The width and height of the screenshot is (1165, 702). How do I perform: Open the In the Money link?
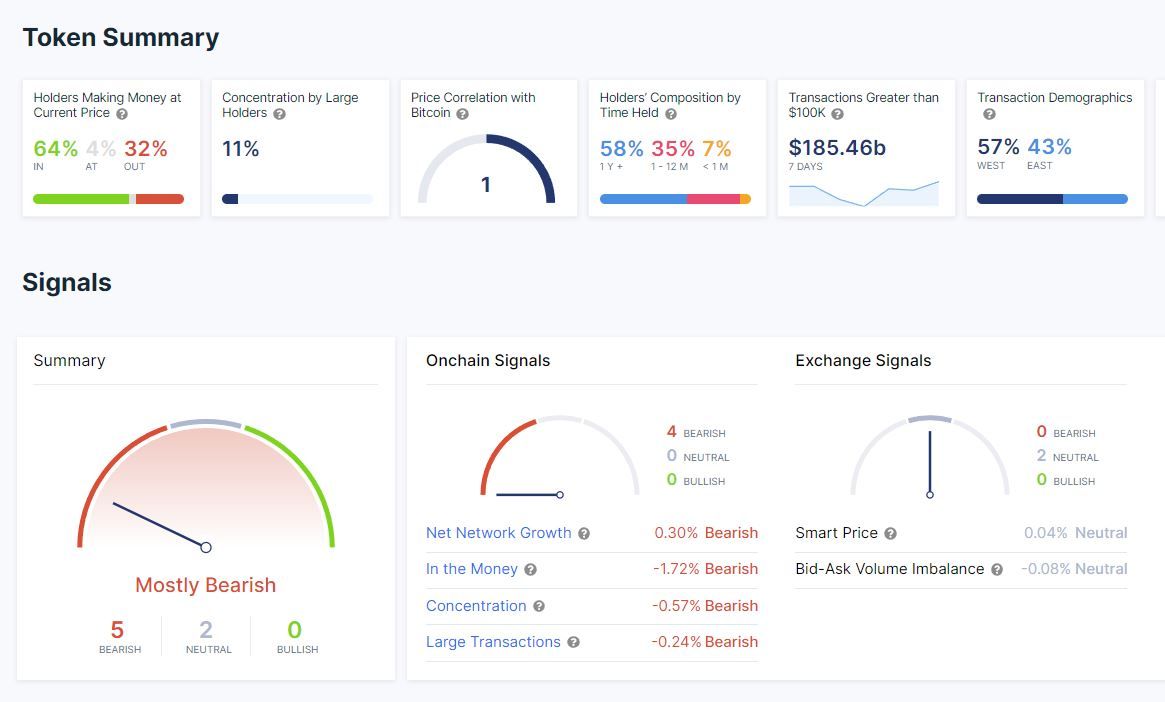tap(472, 569)
